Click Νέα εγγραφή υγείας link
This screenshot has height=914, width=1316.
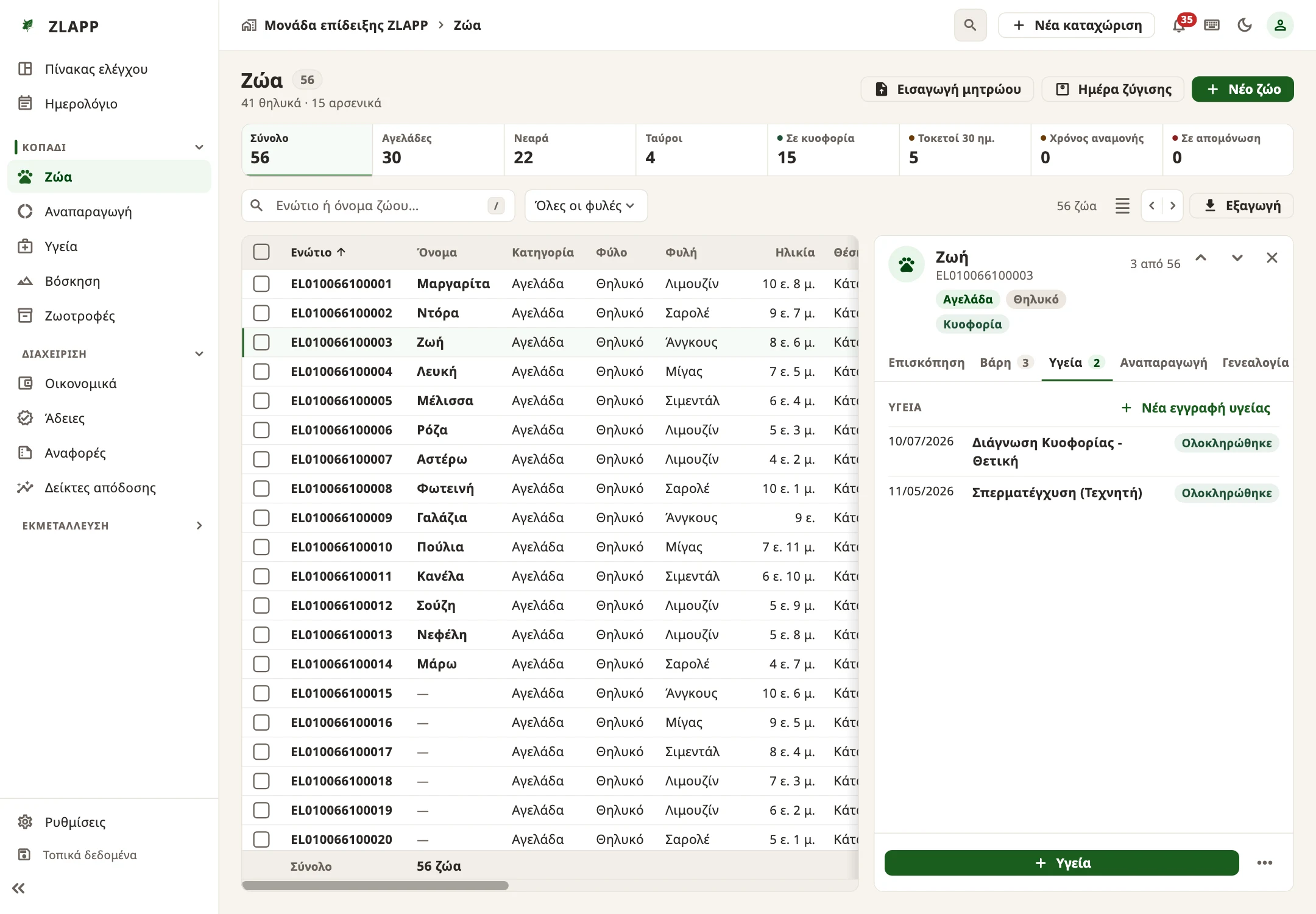coord(1195,408)
